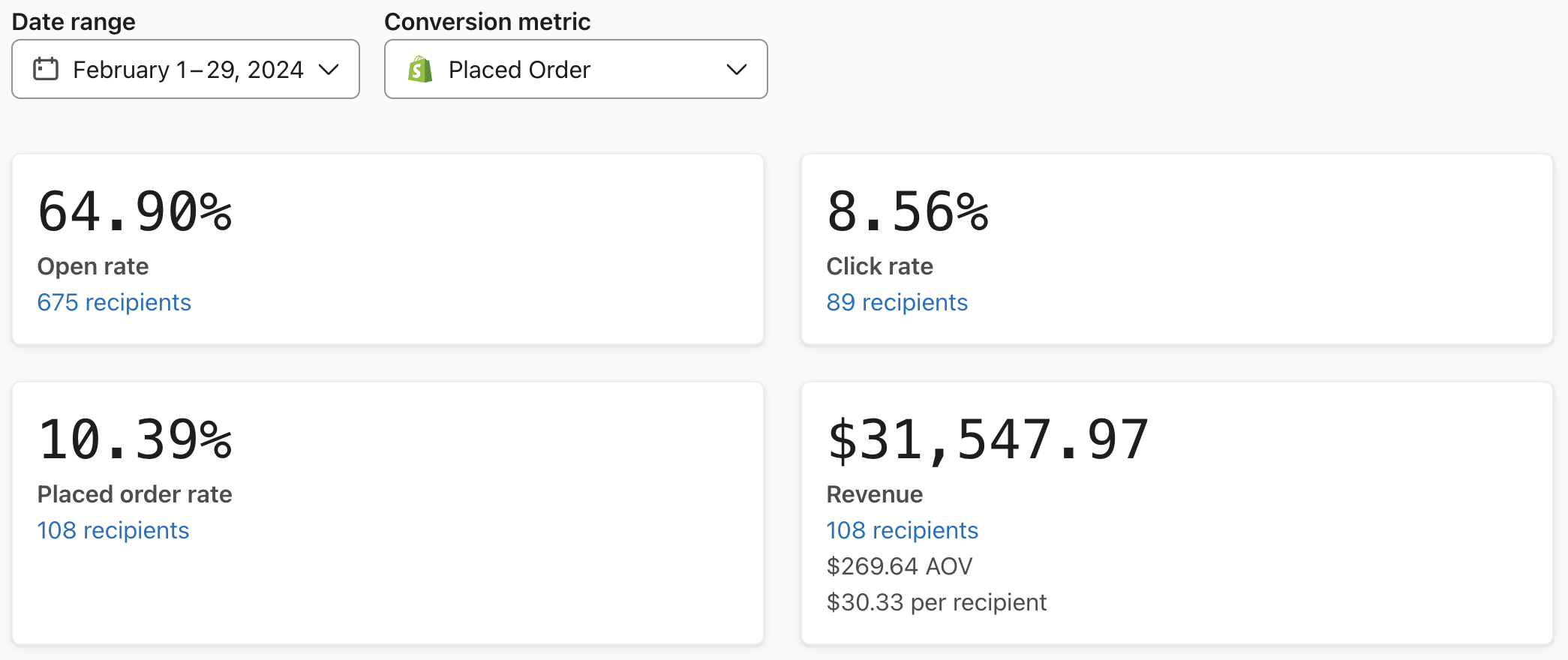Open 108 recipients link under Revenue

pyautogui.click(x=902, y=530)
